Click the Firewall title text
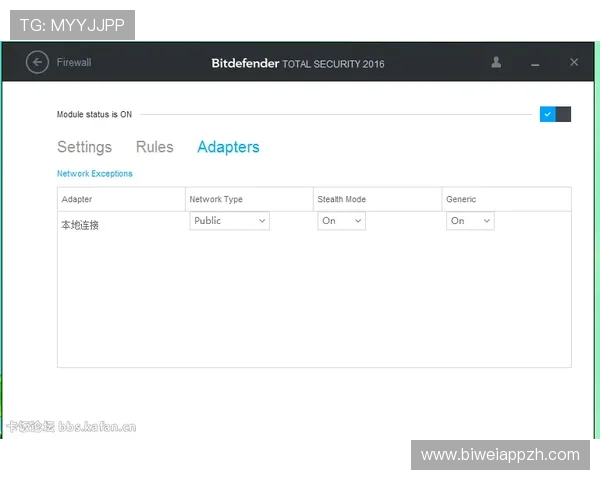This screenshot has width=600, height=480. coord(74,62)
